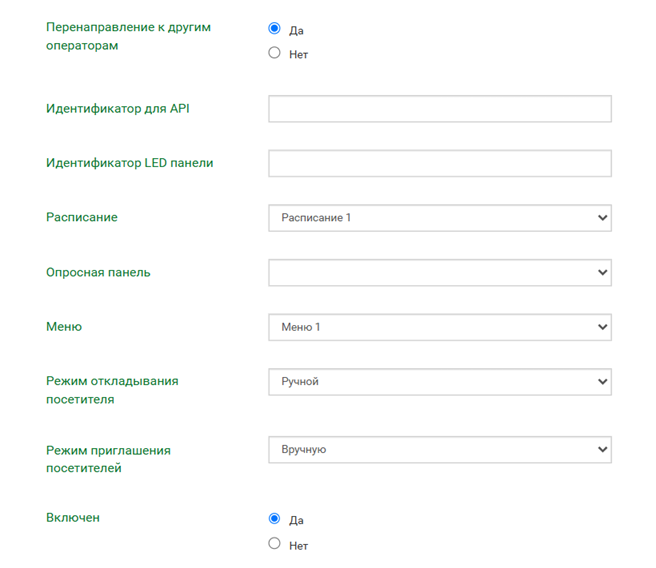This screenshot has height=568, width=656.
Task: Click the 'Перенаправление к другим операторам' label
Action: click(128, 36)
